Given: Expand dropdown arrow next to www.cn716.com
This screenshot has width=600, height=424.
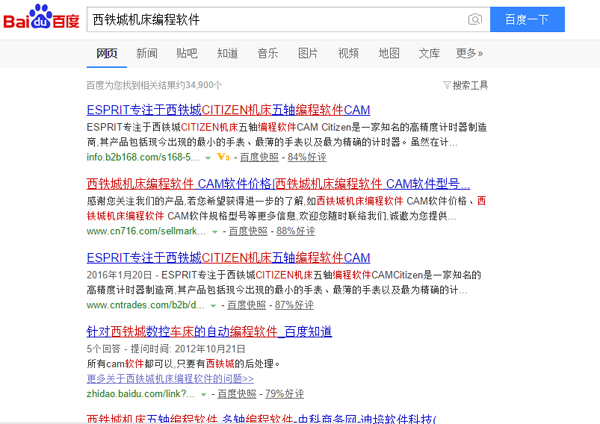Looking at the screenshot, I should [x=215, y=231].
